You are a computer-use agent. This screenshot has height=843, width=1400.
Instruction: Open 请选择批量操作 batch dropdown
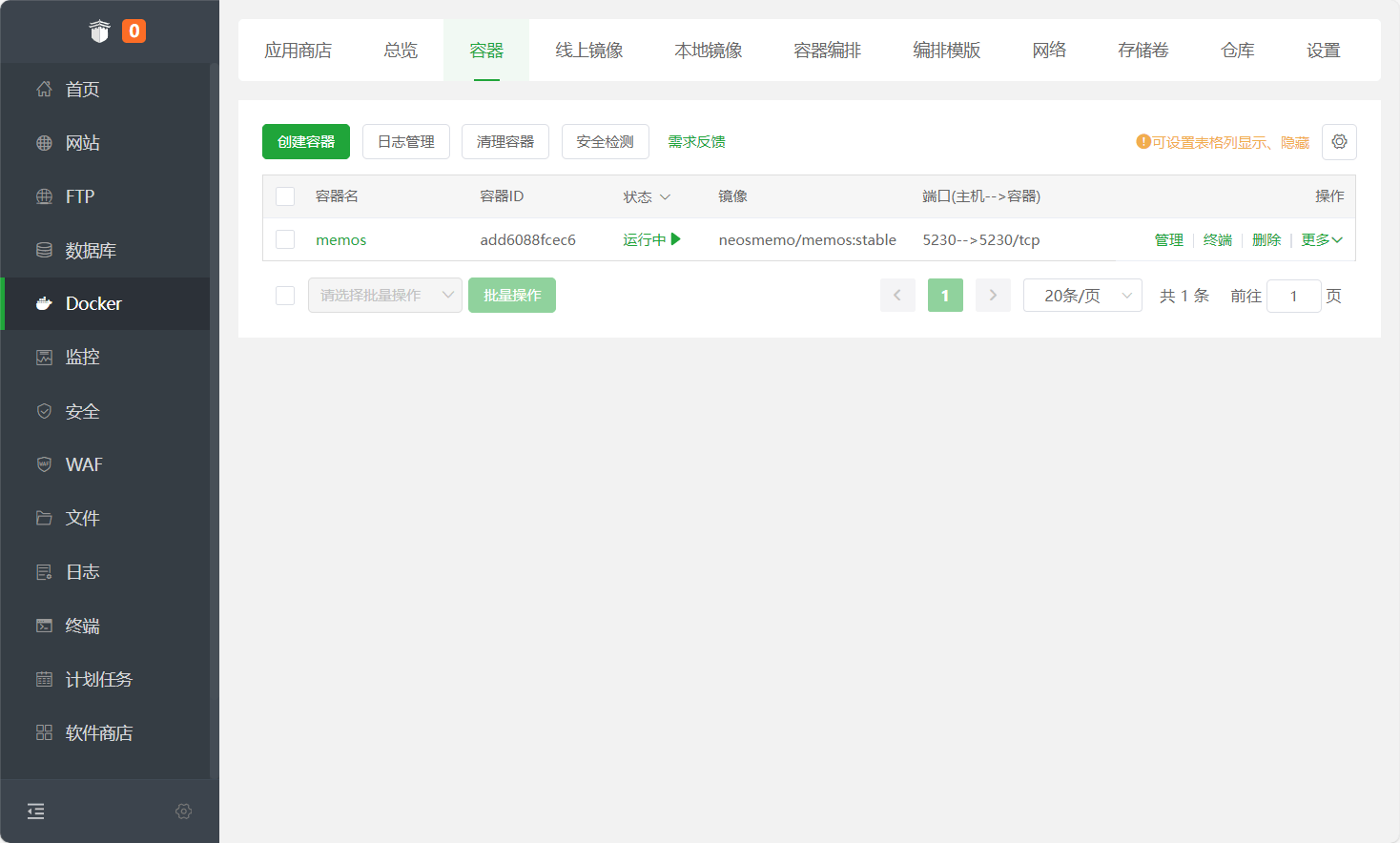385,296
